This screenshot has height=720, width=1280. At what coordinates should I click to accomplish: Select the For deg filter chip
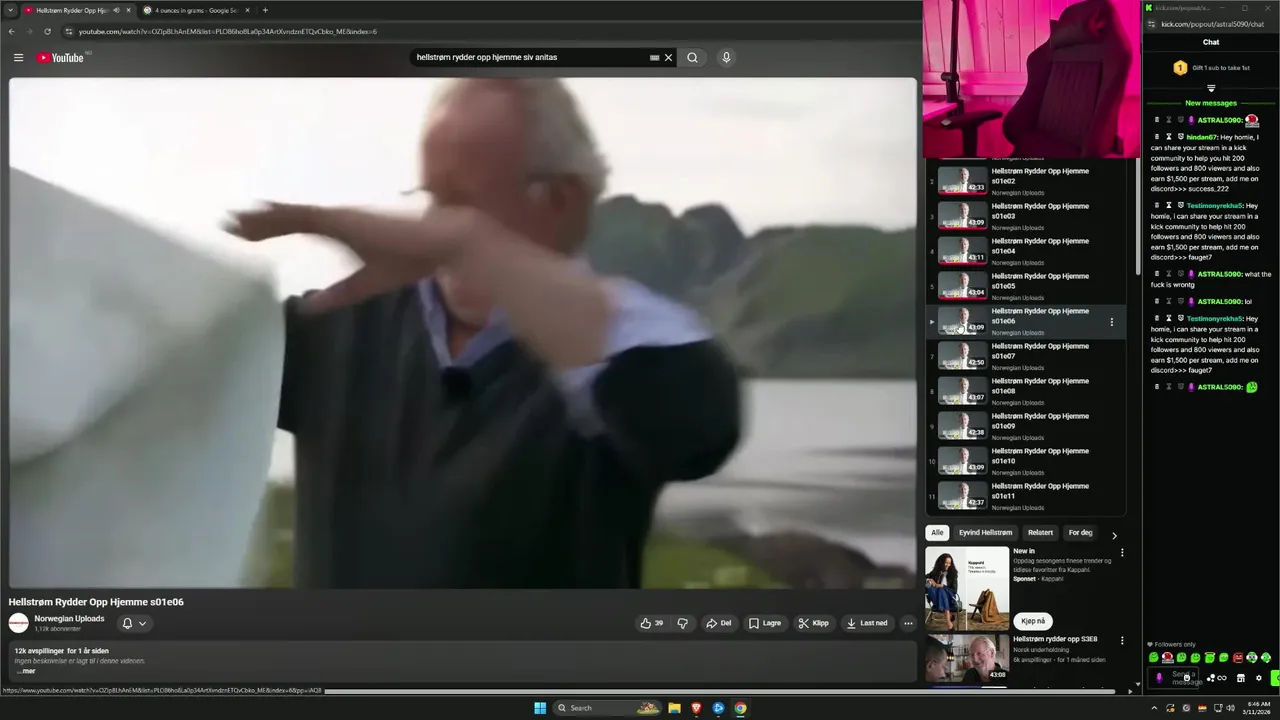pos(1080,533)
